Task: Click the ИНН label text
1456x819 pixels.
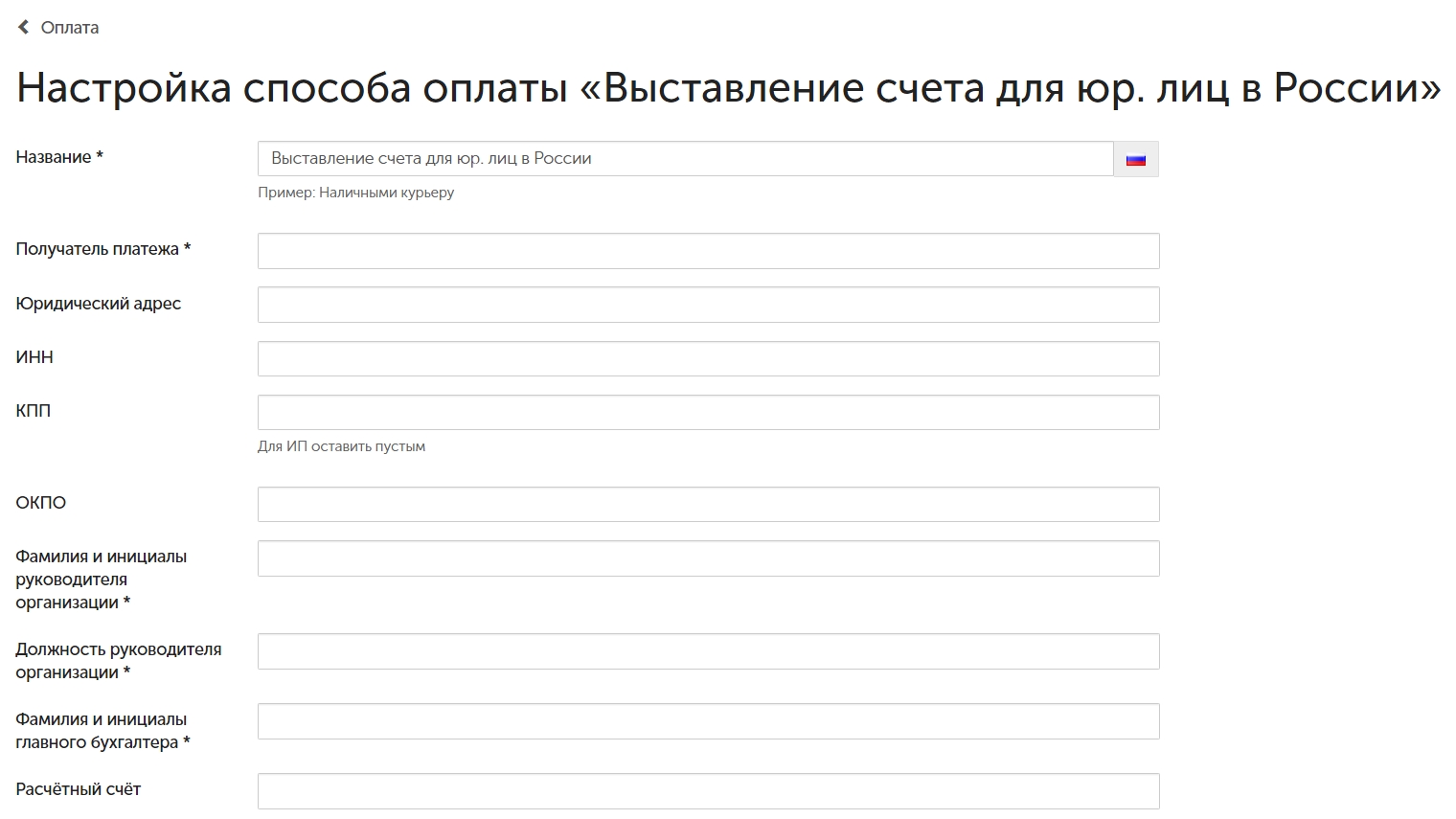Action: click(x=34, y=357)
